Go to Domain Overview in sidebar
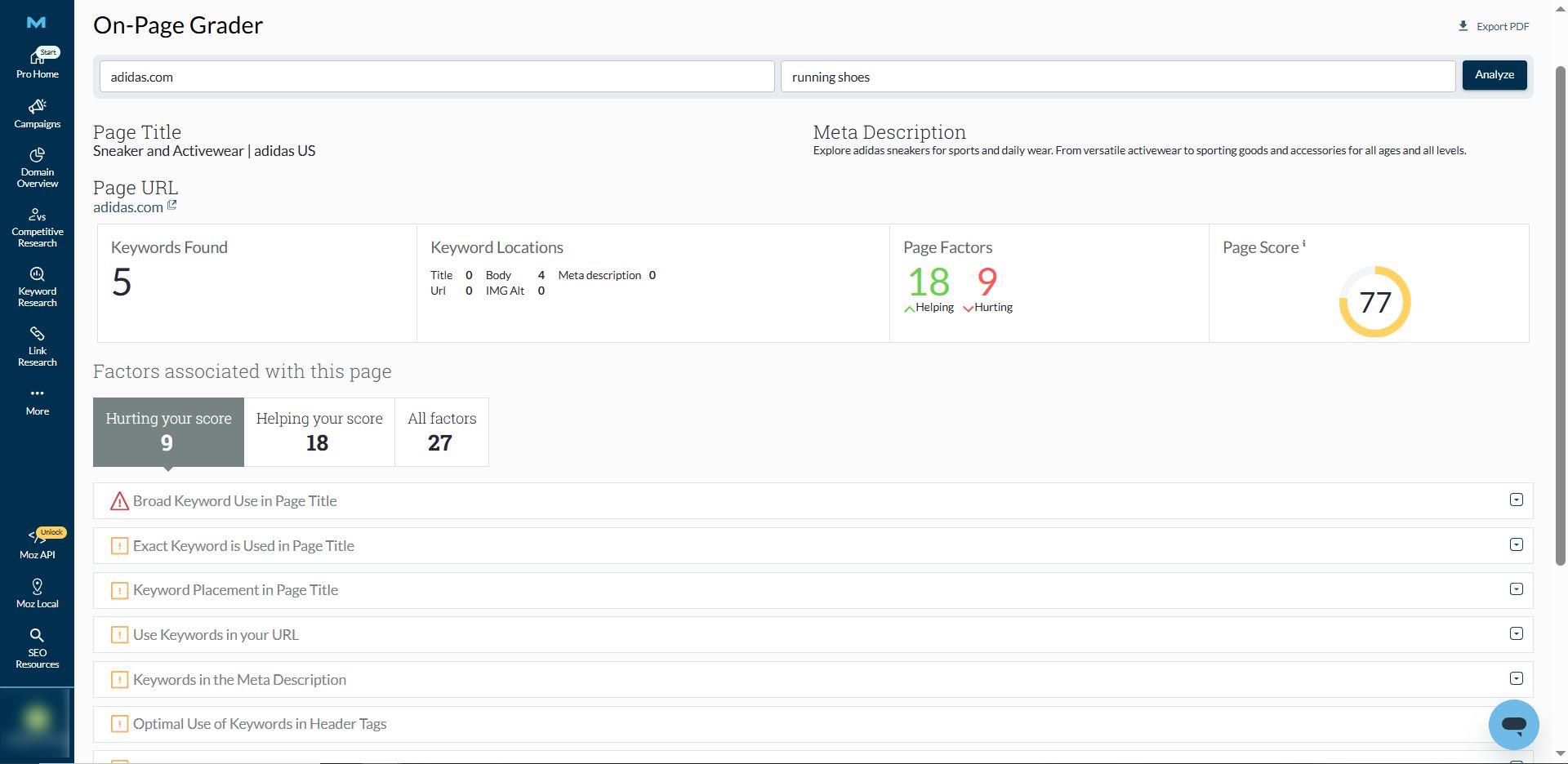Viewport: 1568px width, 764px height. pyautogui.click(x=37, y=167)
